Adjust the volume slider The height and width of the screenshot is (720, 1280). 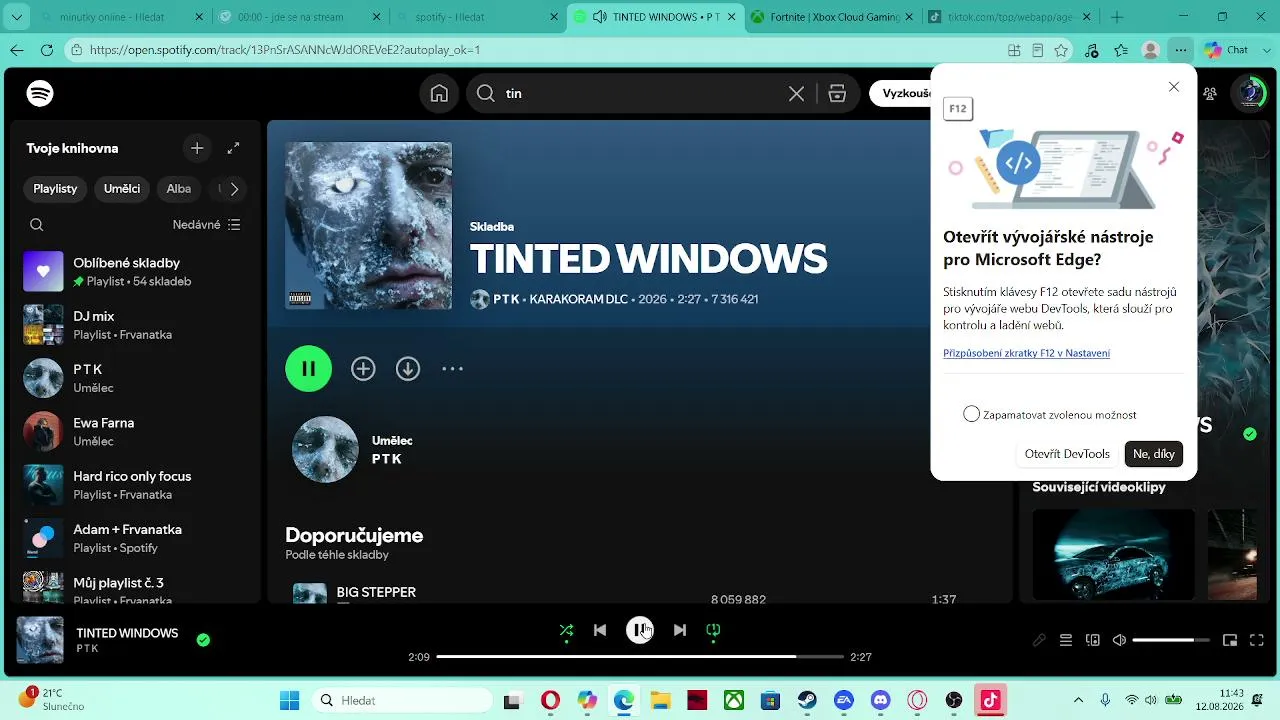(x=1171, y=640)
